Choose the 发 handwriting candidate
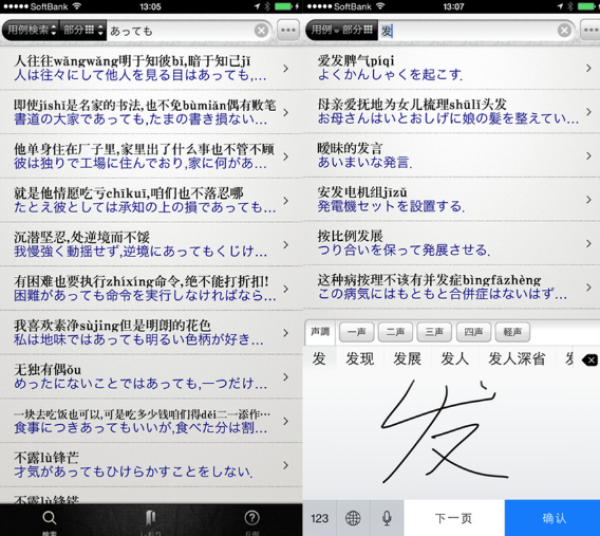 [x=319, y=359]
